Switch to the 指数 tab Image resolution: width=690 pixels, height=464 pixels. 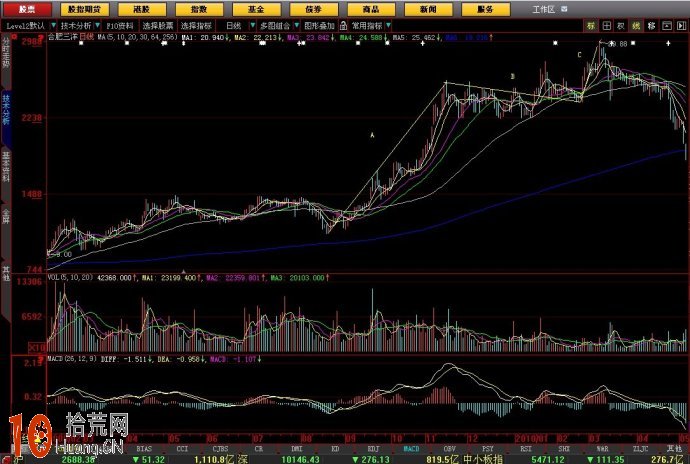(199, 9)
